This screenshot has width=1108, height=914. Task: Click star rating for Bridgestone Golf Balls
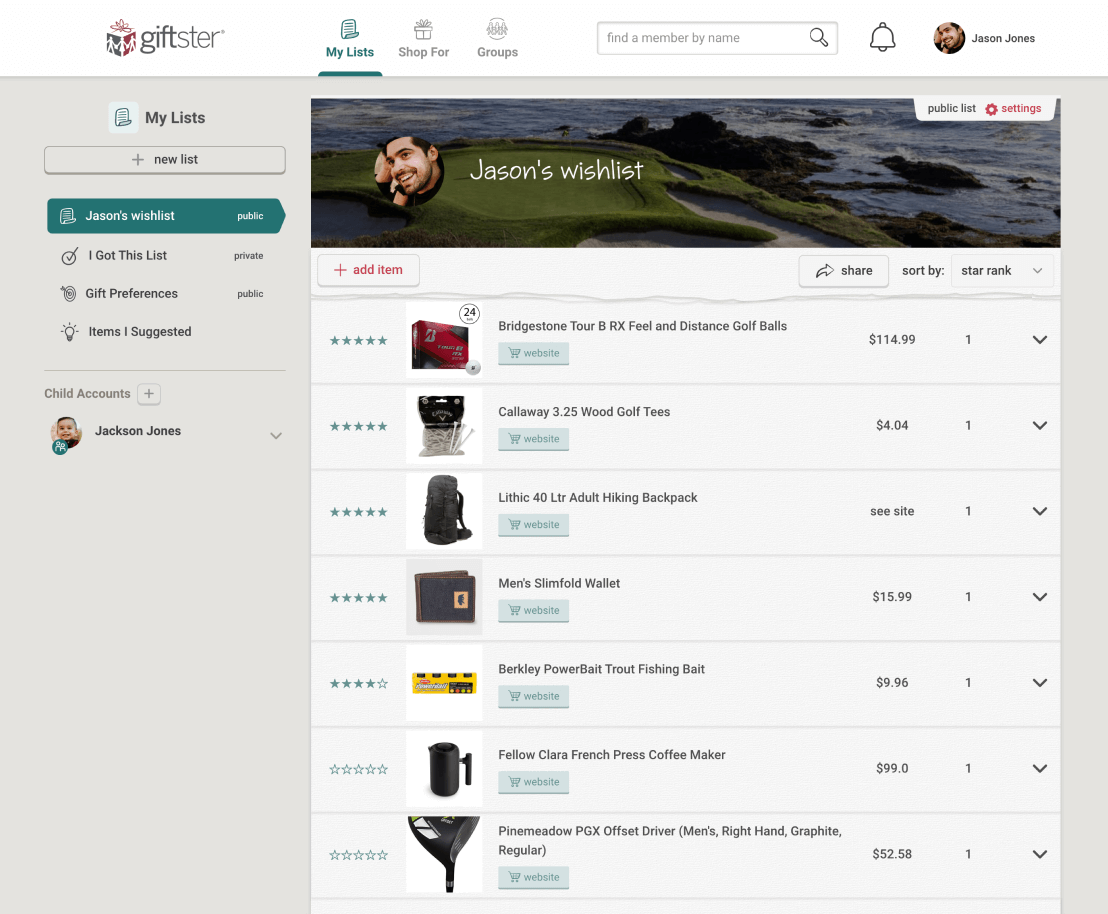pyautogui.click(x=358, y=341)
